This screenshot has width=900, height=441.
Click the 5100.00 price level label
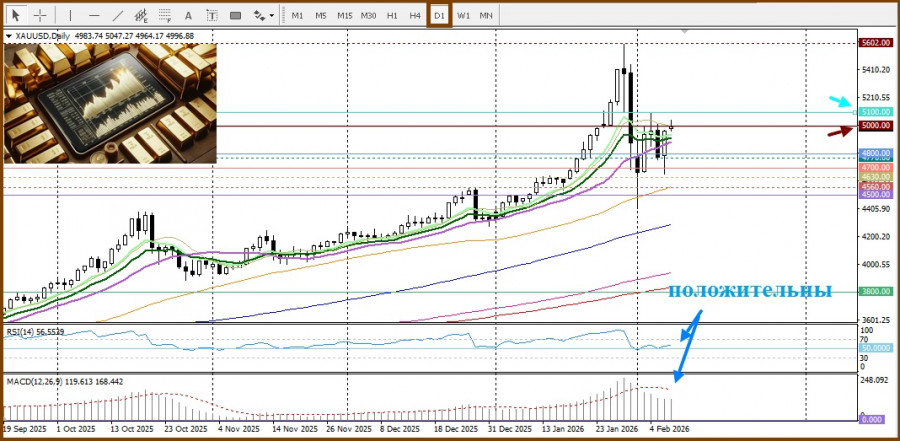875,111
